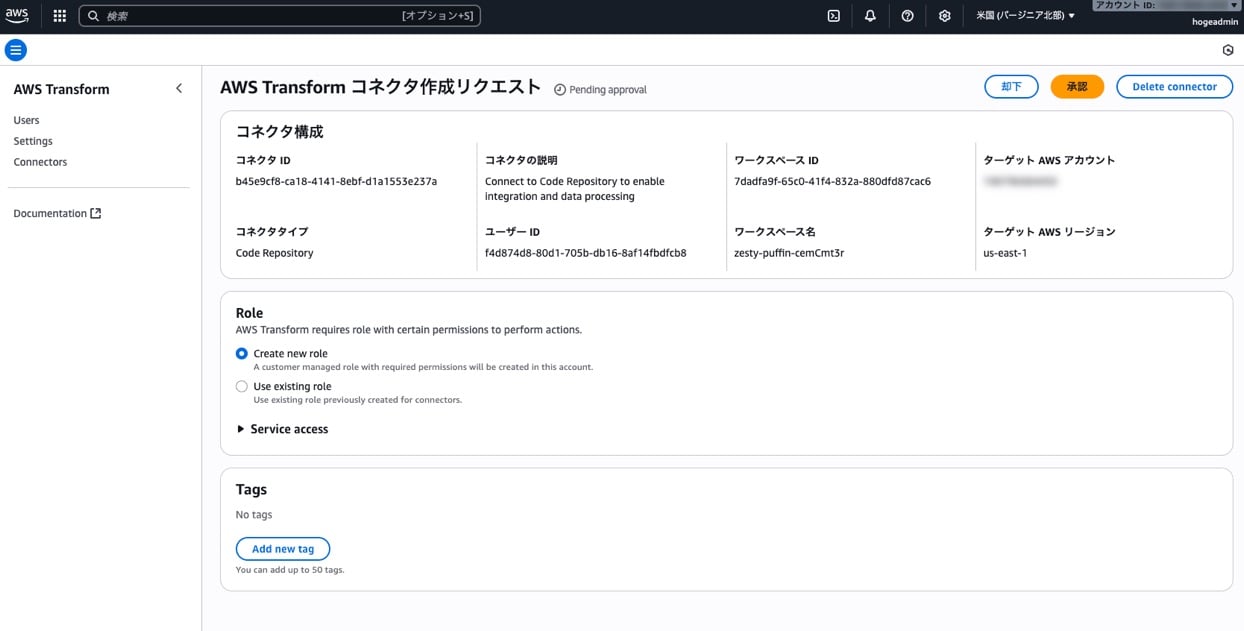The height and width of the screenshot is (631, 1244).
Task: Open the settings gear icon in top bar
Action: [x=944, y=16]
